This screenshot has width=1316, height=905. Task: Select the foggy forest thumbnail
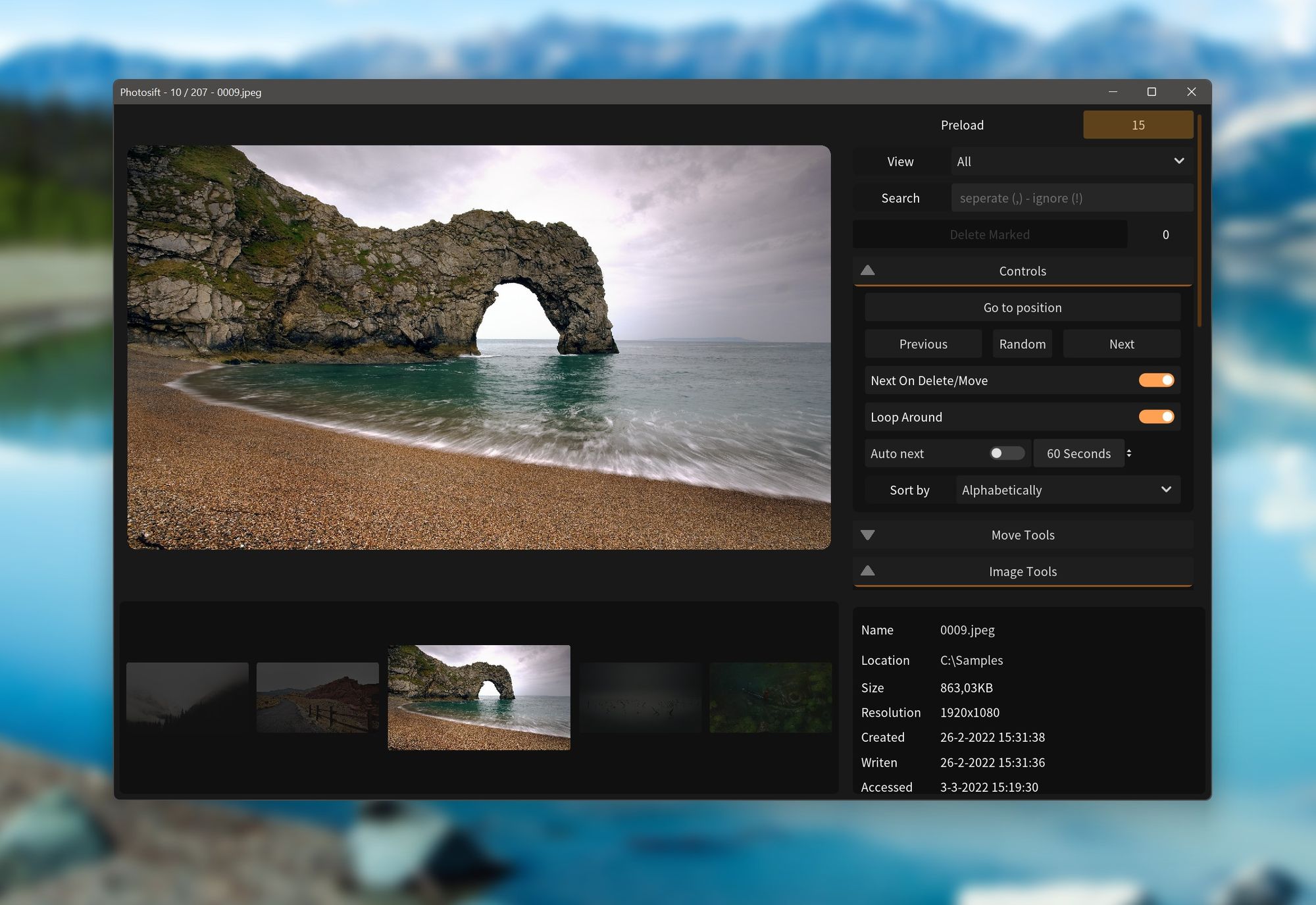point(188,698)
